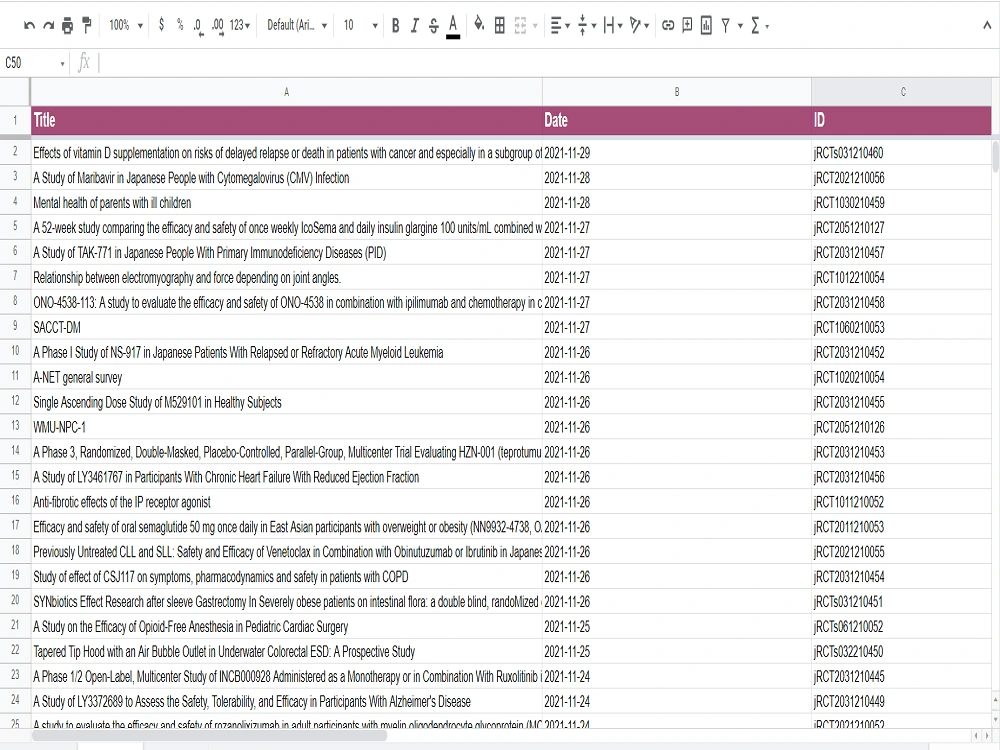Toggle italic formatting
Viewport: 1000px width, 750px height.
click(x=415, y=26)
